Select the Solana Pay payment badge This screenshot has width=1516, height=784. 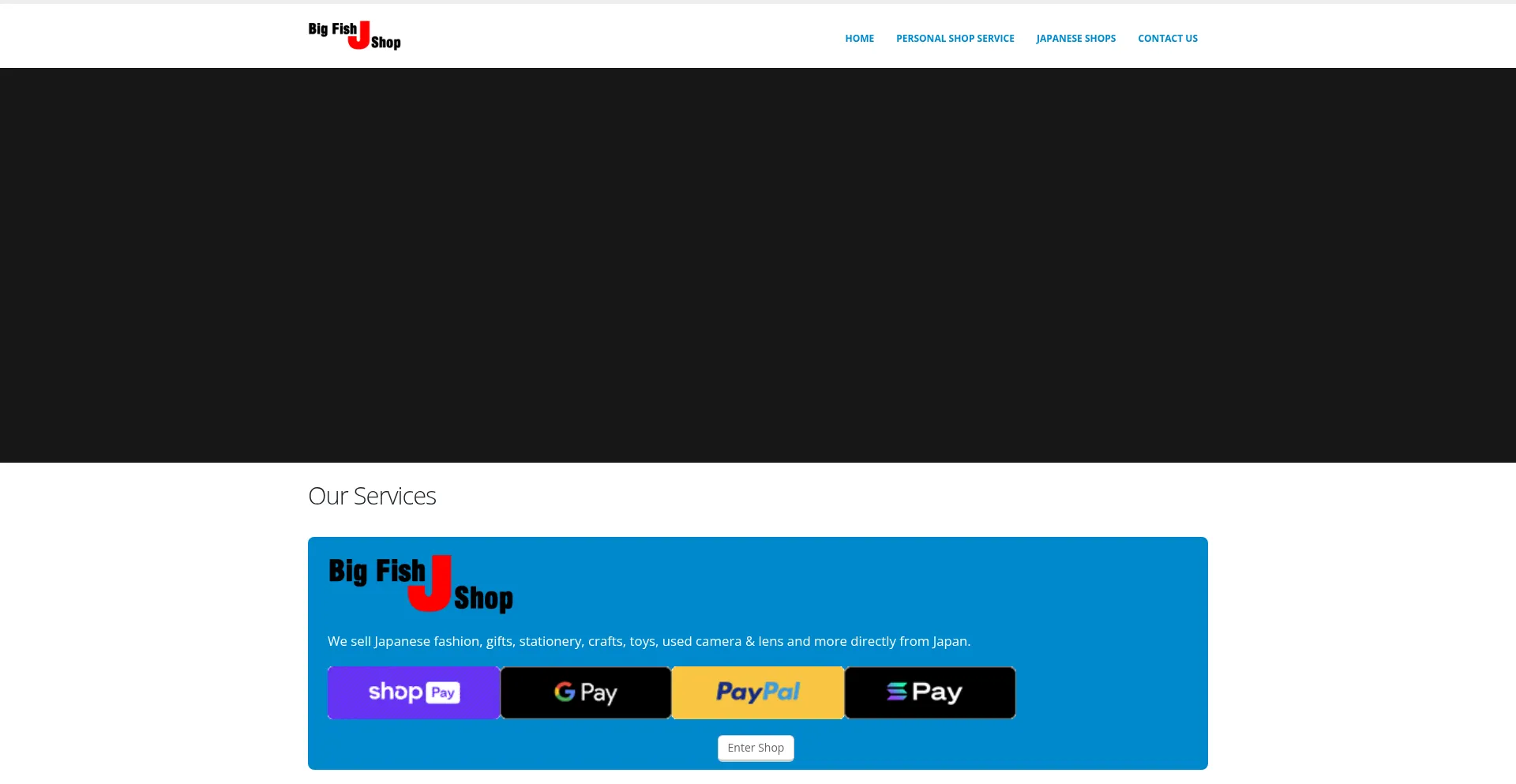(929, 692)
